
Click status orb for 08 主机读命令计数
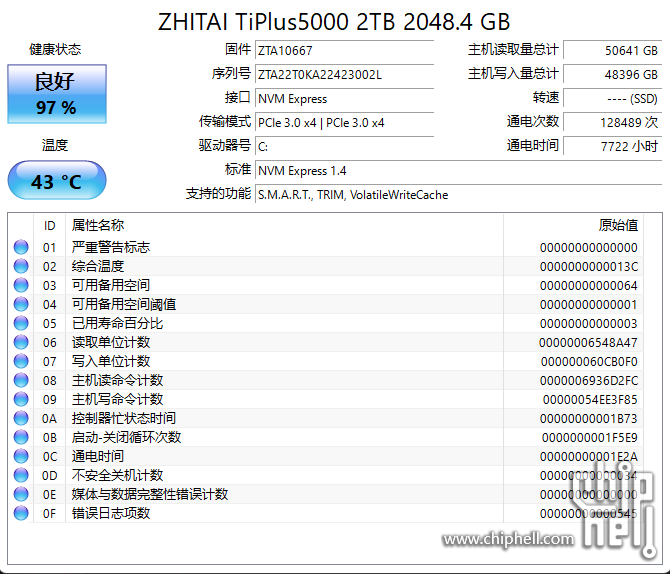point(21,380)
